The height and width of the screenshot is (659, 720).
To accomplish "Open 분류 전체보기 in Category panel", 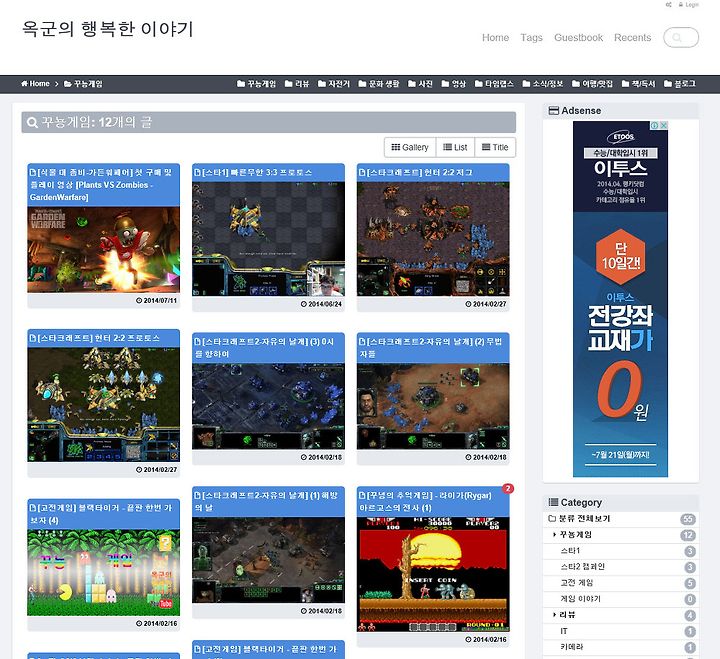I will [x=584, y=519].
